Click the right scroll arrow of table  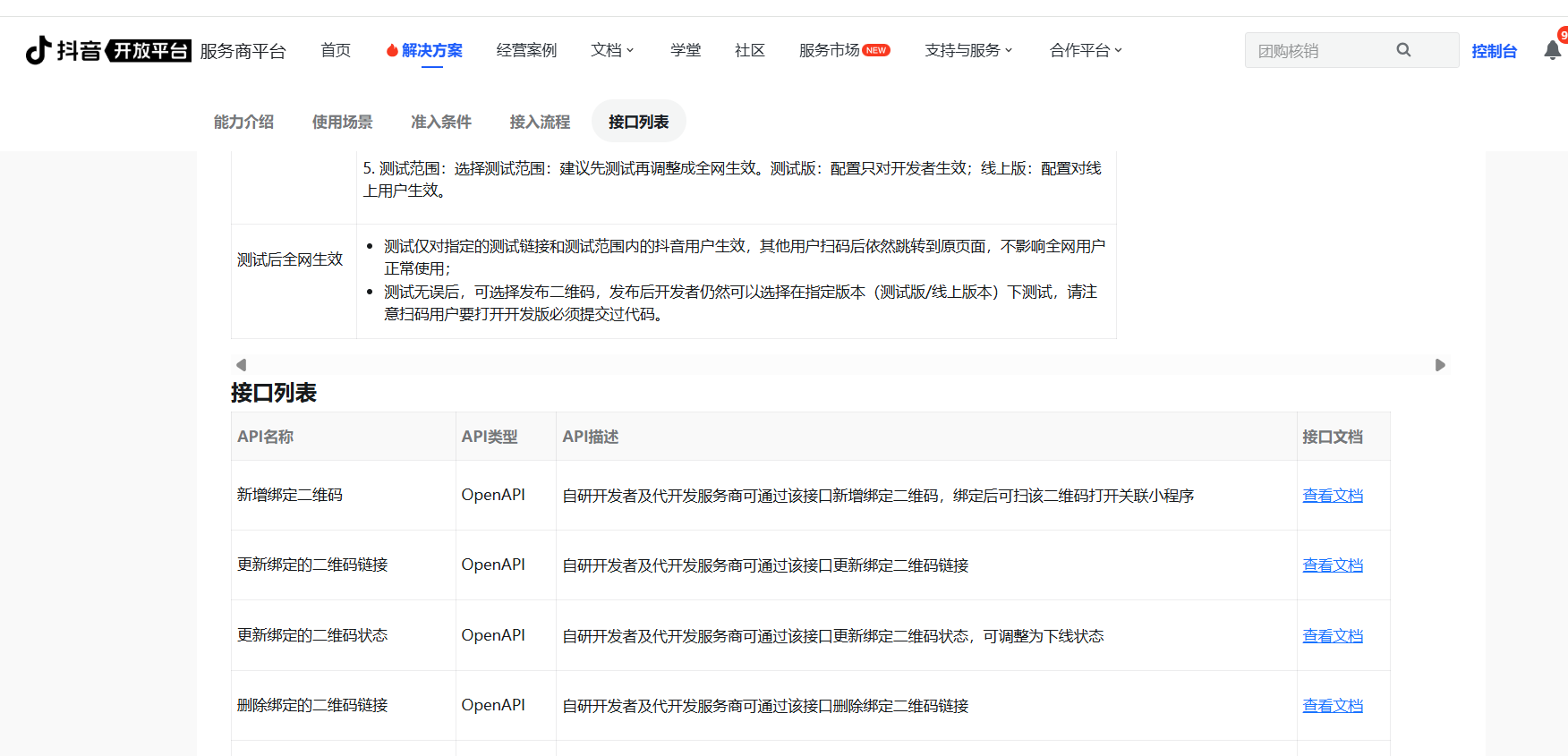tap(1440, 365)
